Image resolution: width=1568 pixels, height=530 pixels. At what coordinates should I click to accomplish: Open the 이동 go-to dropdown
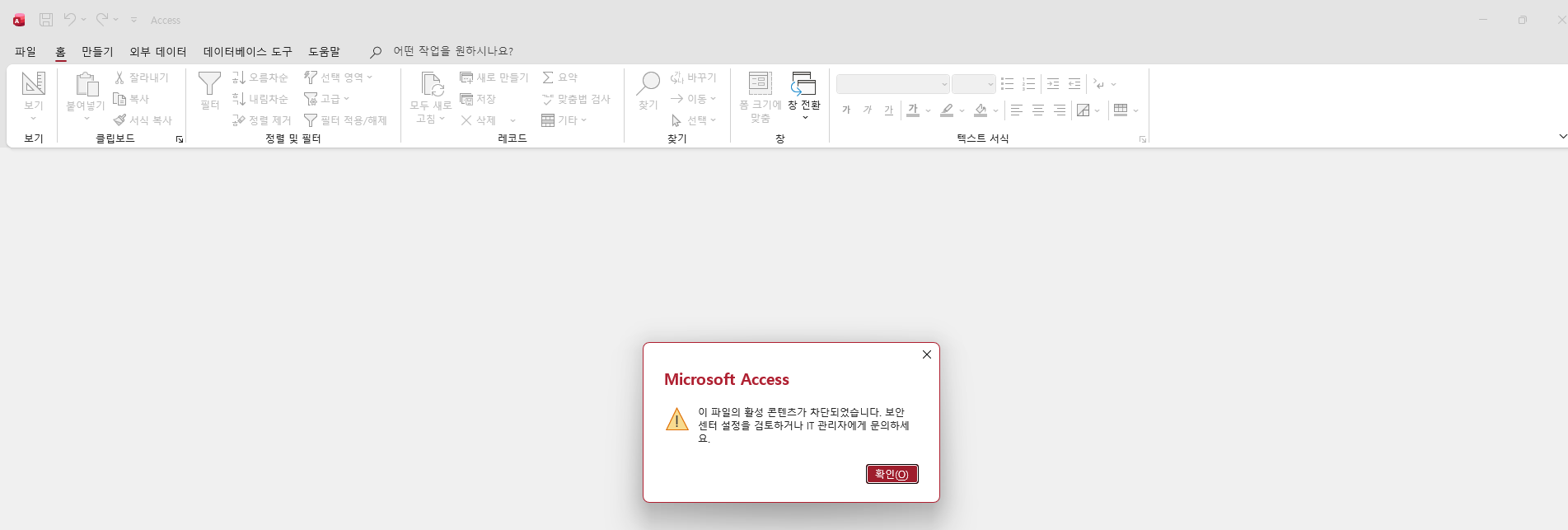click(x=693, y=99)
